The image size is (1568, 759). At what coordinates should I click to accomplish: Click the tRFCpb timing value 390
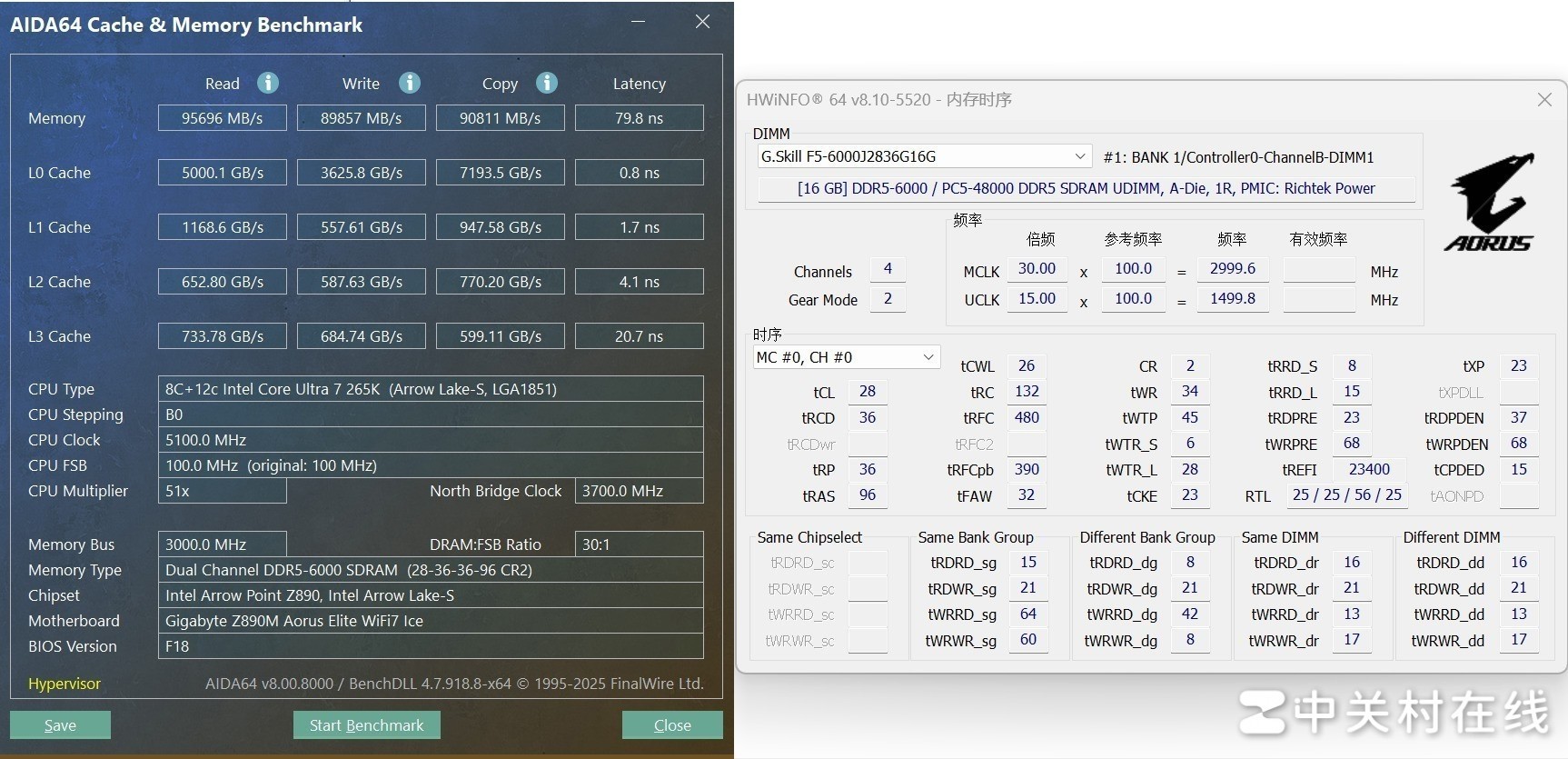click(1027, 470)
